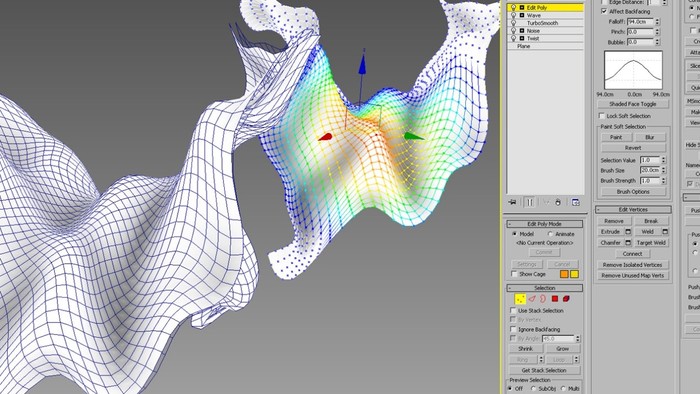Switch to Border sub-object selection icon
Viewport: 700px width, 394px height.
click(543, 299)
